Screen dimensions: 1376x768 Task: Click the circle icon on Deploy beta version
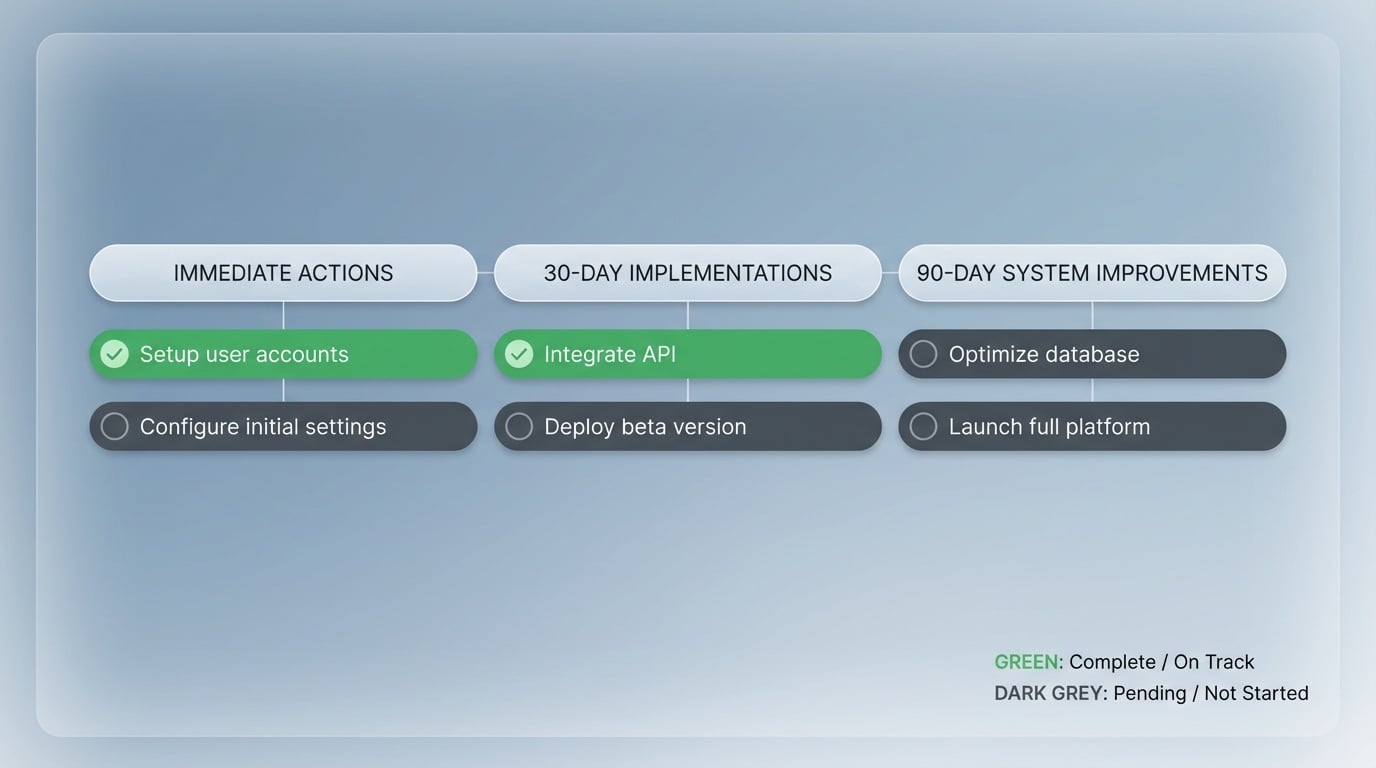click(x=518, y=426)
